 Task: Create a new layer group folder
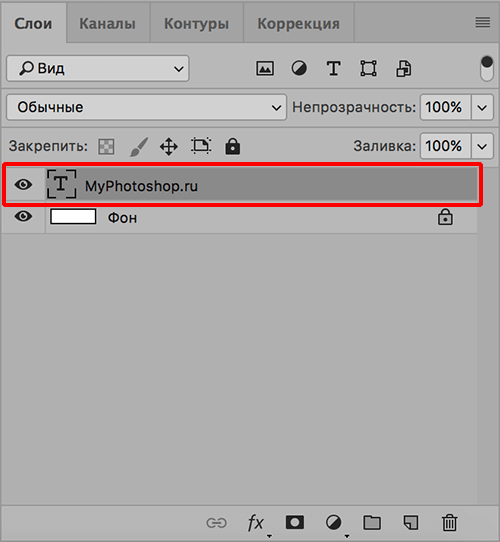point(372,522)
